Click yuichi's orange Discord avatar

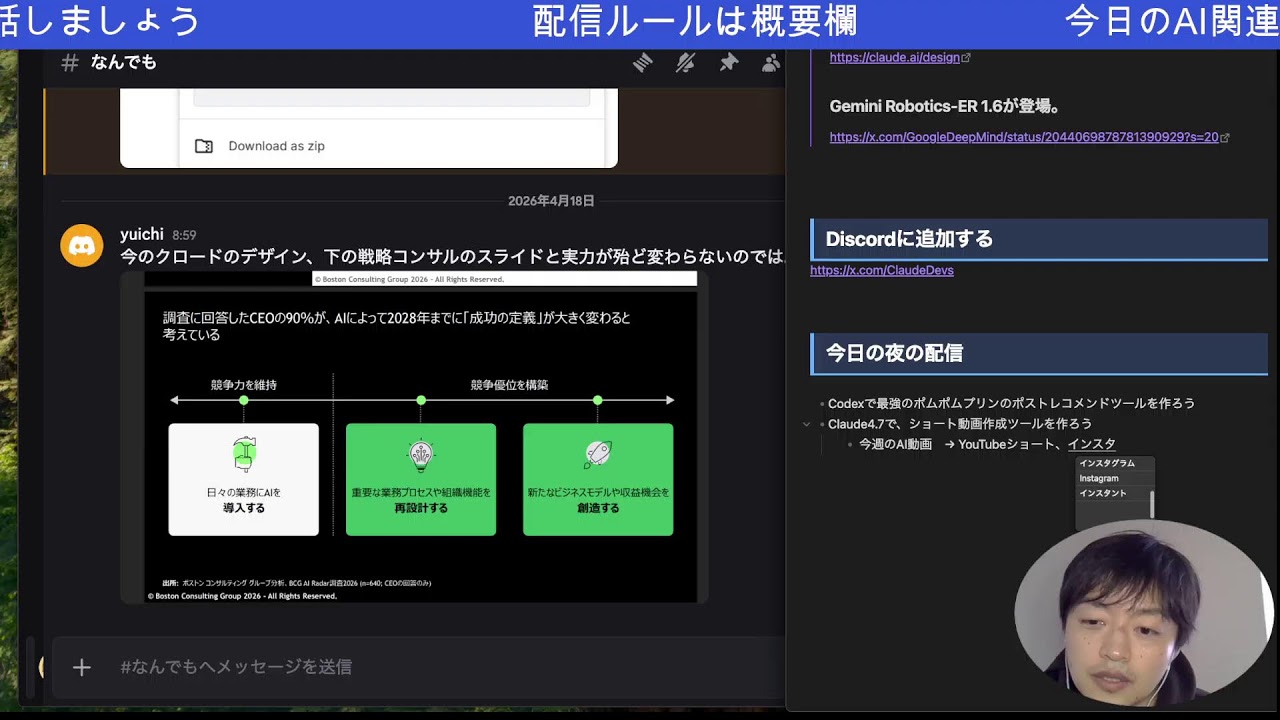[82, 245]
